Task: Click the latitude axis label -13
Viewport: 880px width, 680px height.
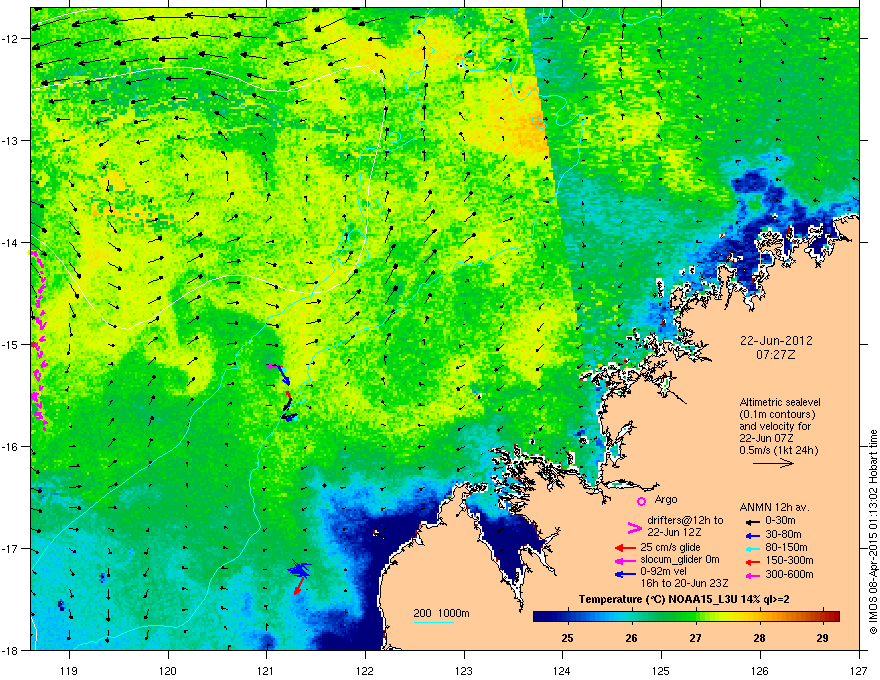Action: [x=11, y=140]
